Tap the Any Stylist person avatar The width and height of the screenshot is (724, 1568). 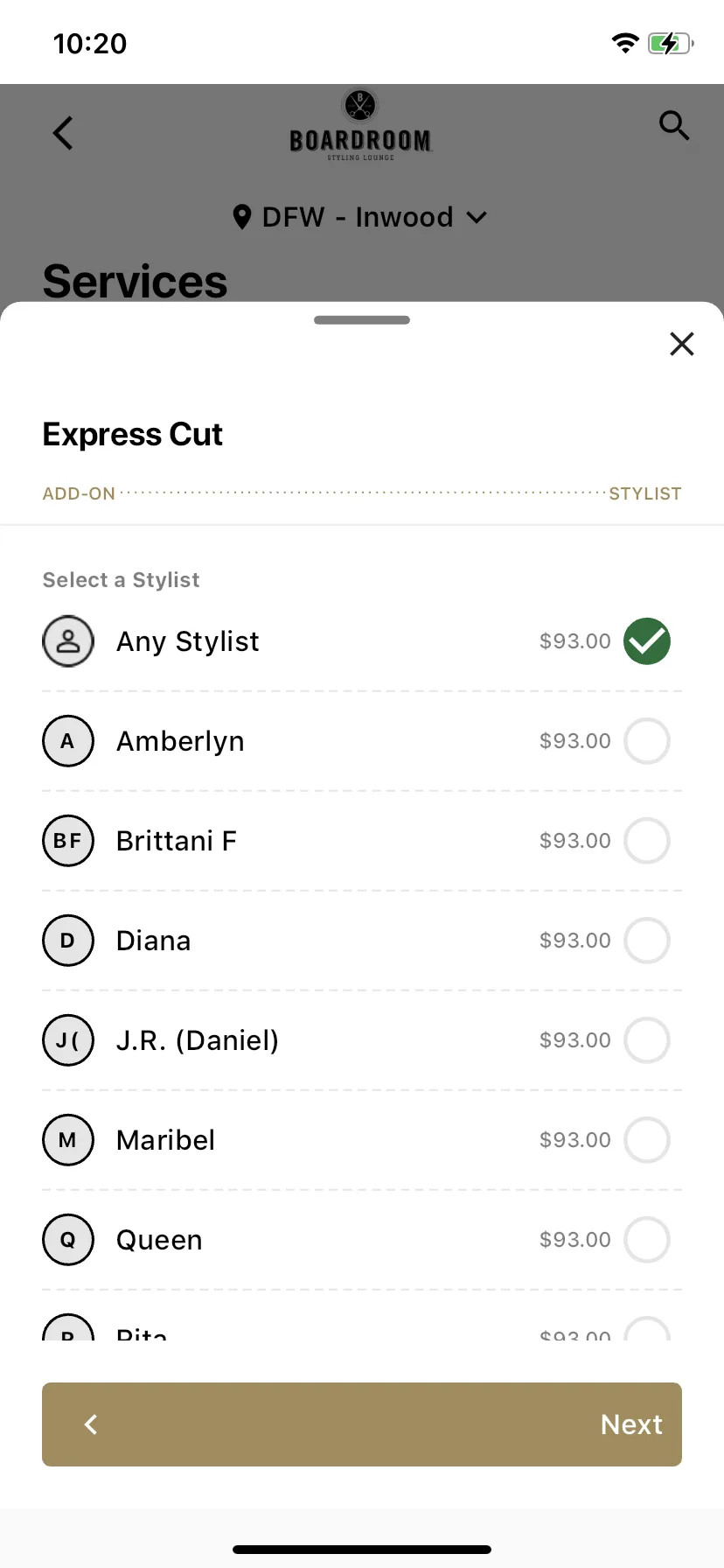[x=68, y=641]
